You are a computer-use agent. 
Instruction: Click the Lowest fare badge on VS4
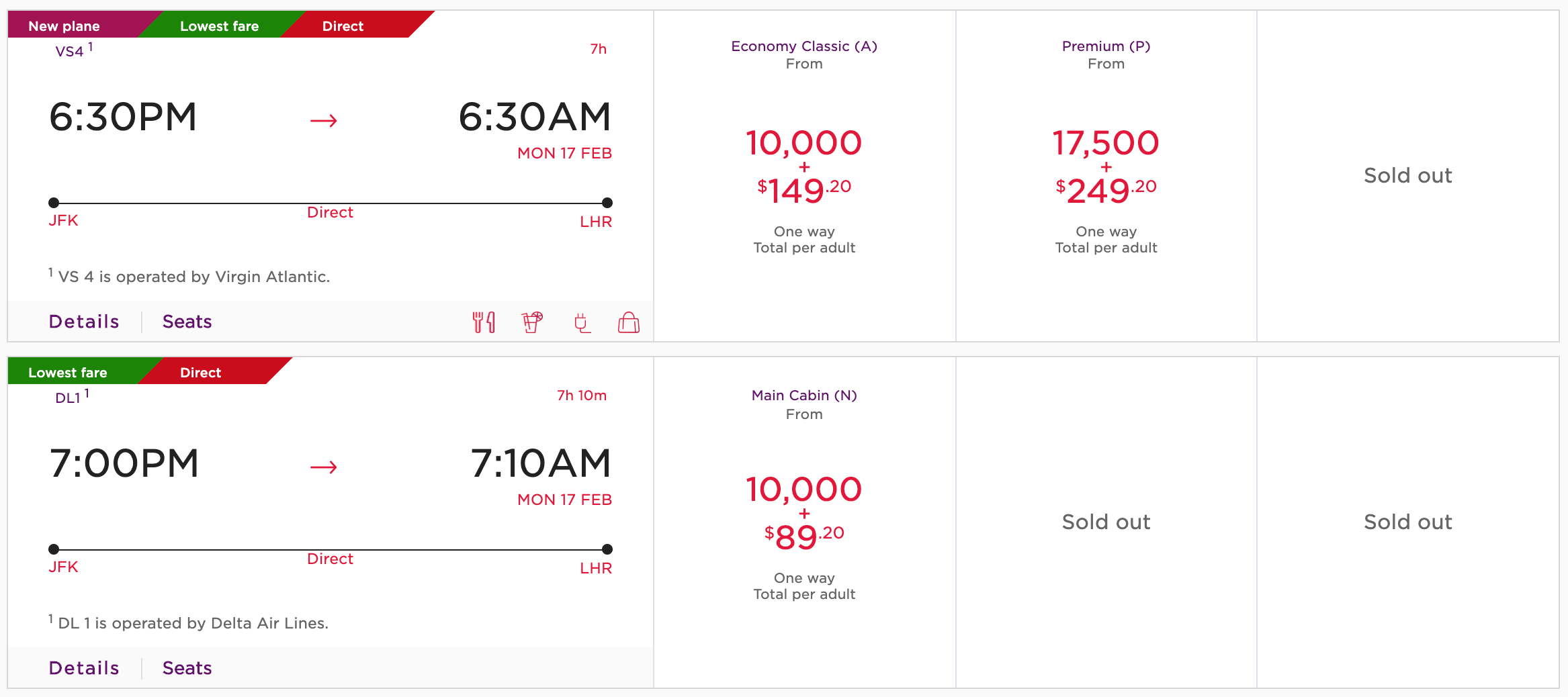(219, 26)
